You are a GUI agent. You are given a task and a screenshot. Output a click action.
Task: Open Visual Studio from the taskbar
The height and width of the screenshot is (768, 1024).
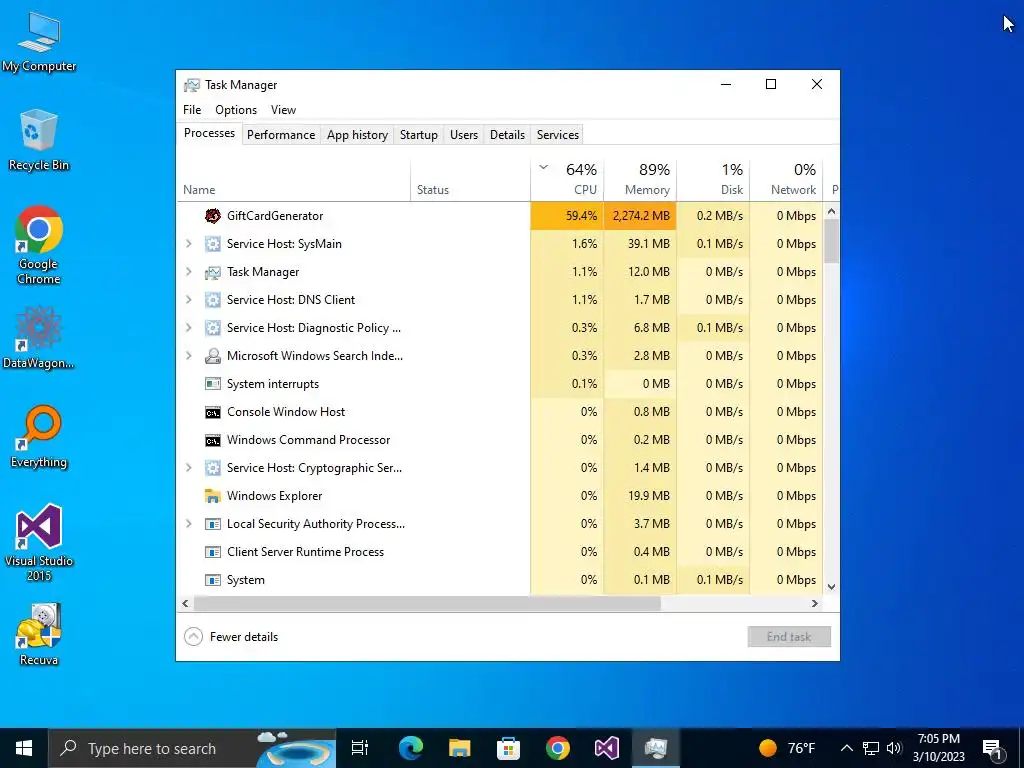pyautogui.click(x=607, y=748)
